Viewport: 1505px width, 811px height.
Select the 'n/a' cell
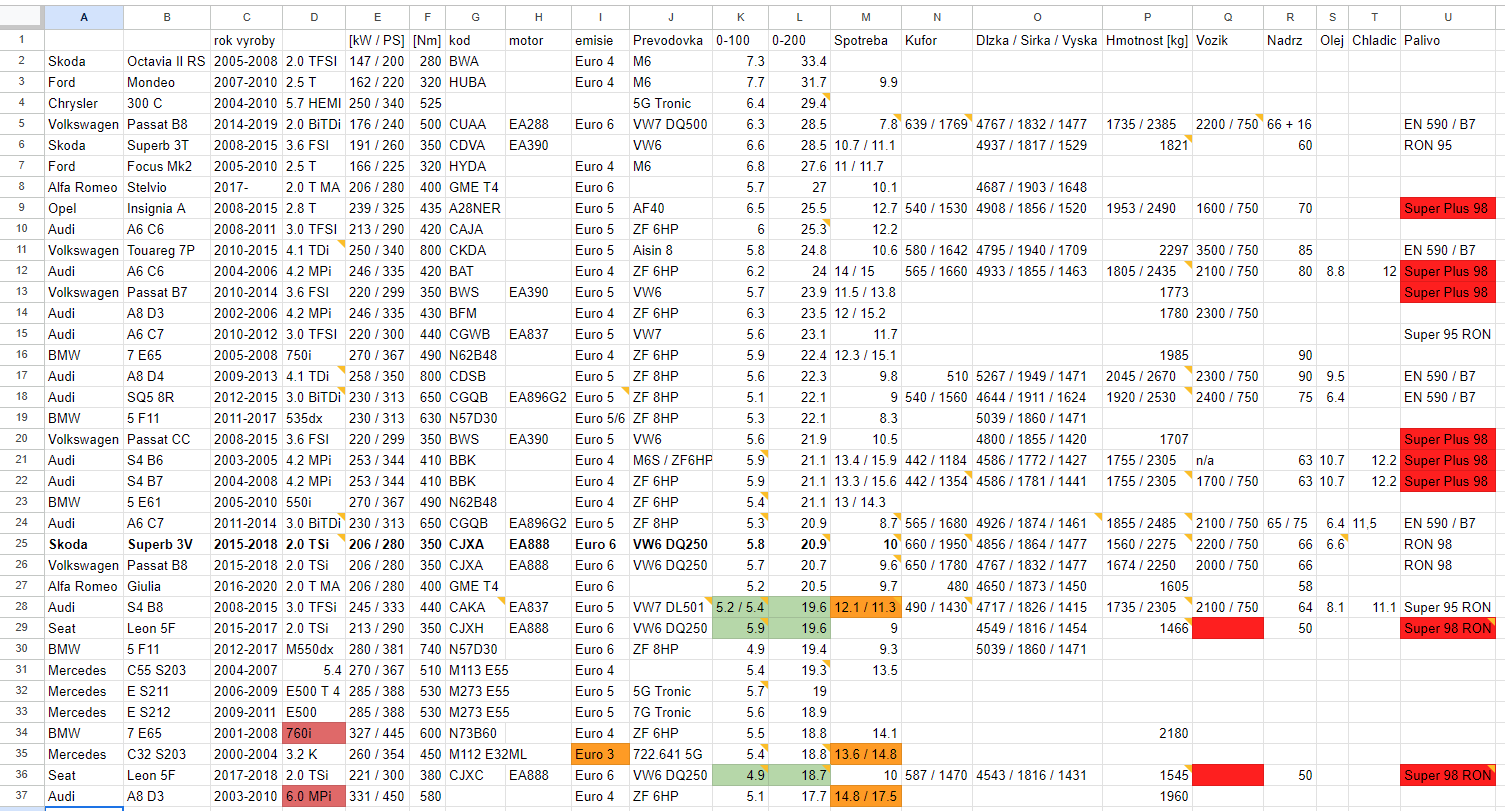pyautogui.click(x=1228, y=460)
